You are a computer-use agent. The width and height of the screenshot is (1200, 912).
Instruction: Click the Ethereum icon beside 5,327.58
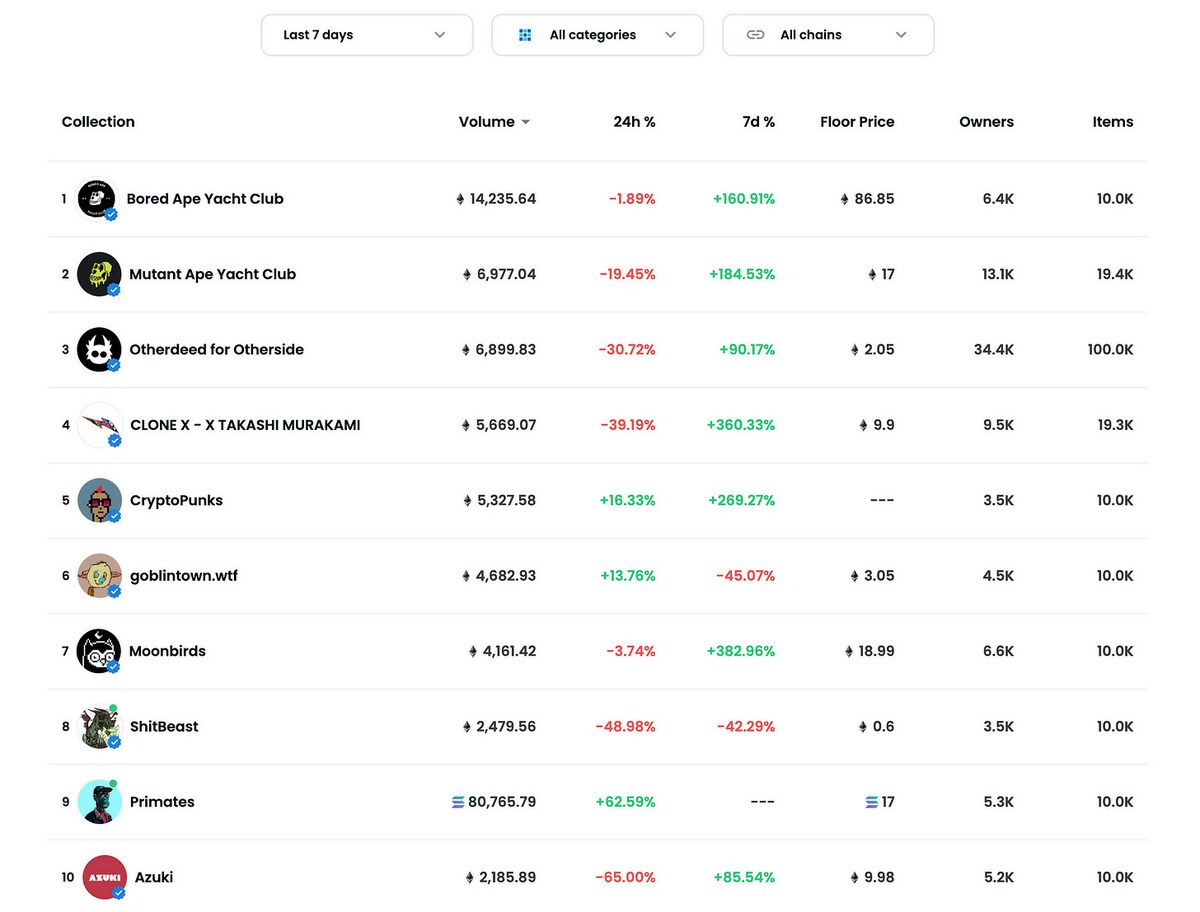click(x=466, y=501)
